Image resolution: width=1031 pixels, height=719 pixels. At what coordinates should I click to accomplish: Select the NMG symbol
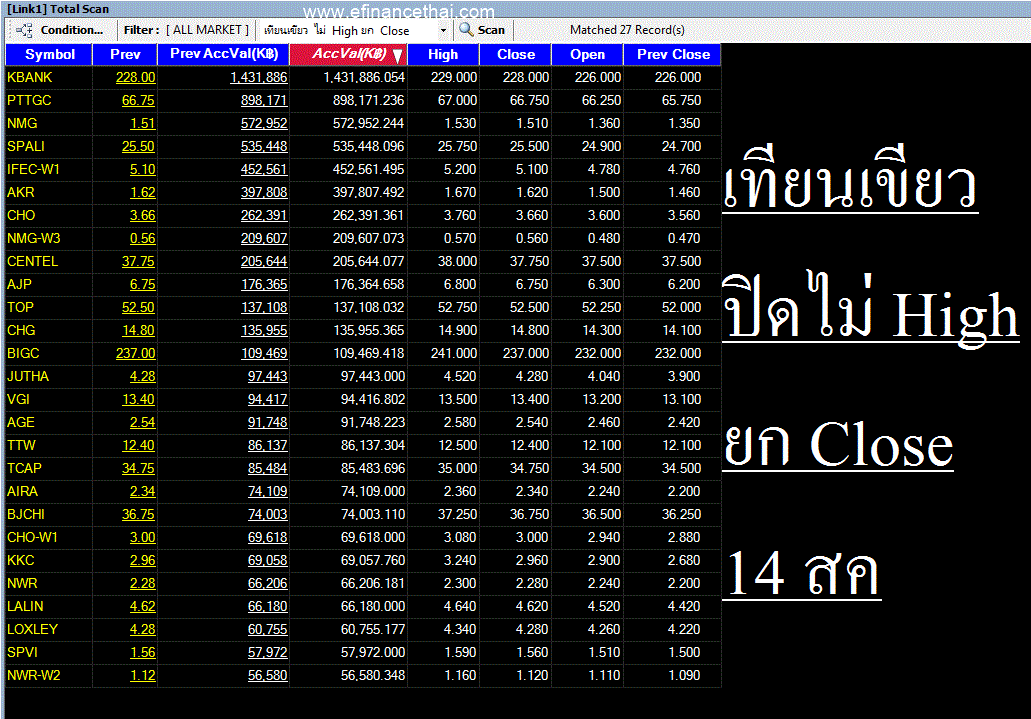click(x=22, y=124)
